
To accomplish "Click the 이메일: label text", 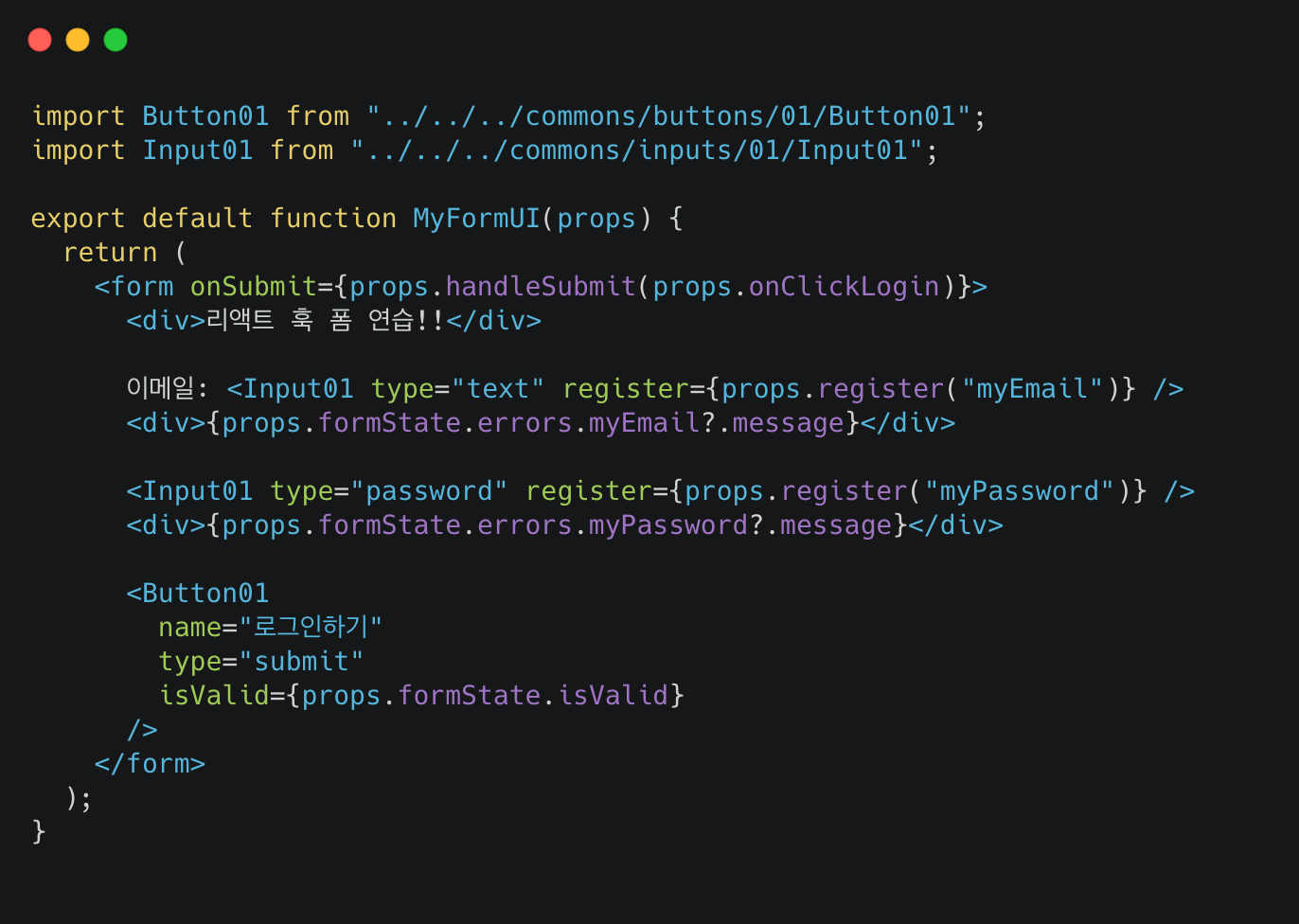I will click(x=167, y=389).
